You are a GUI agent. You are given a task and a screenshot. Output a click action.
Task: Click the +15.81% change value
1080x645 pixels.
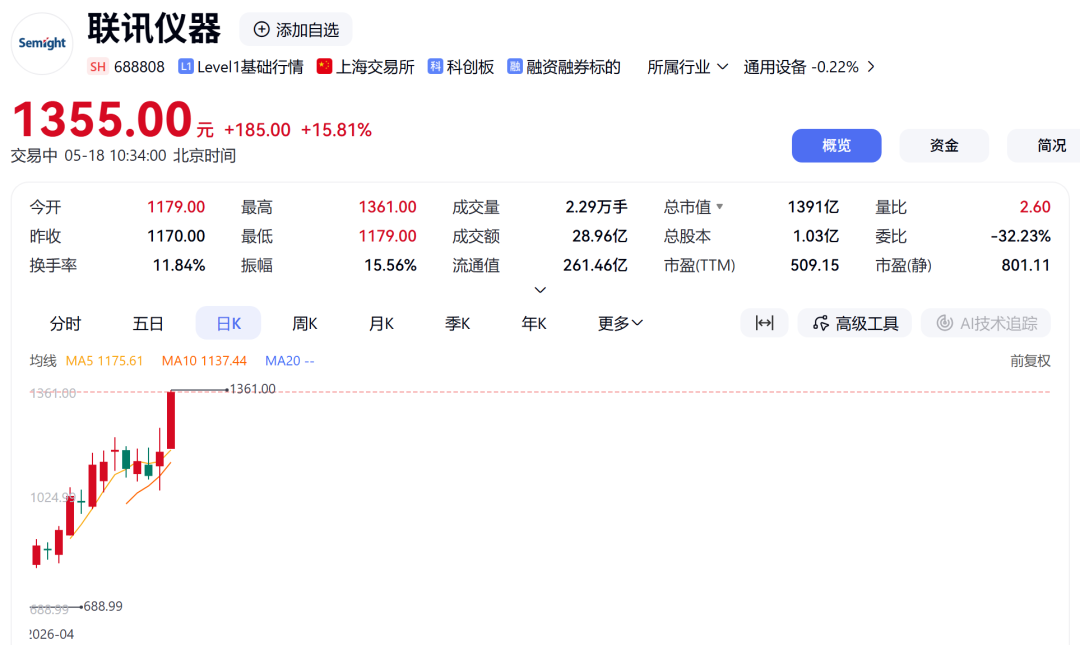click(x=336, y=130)
